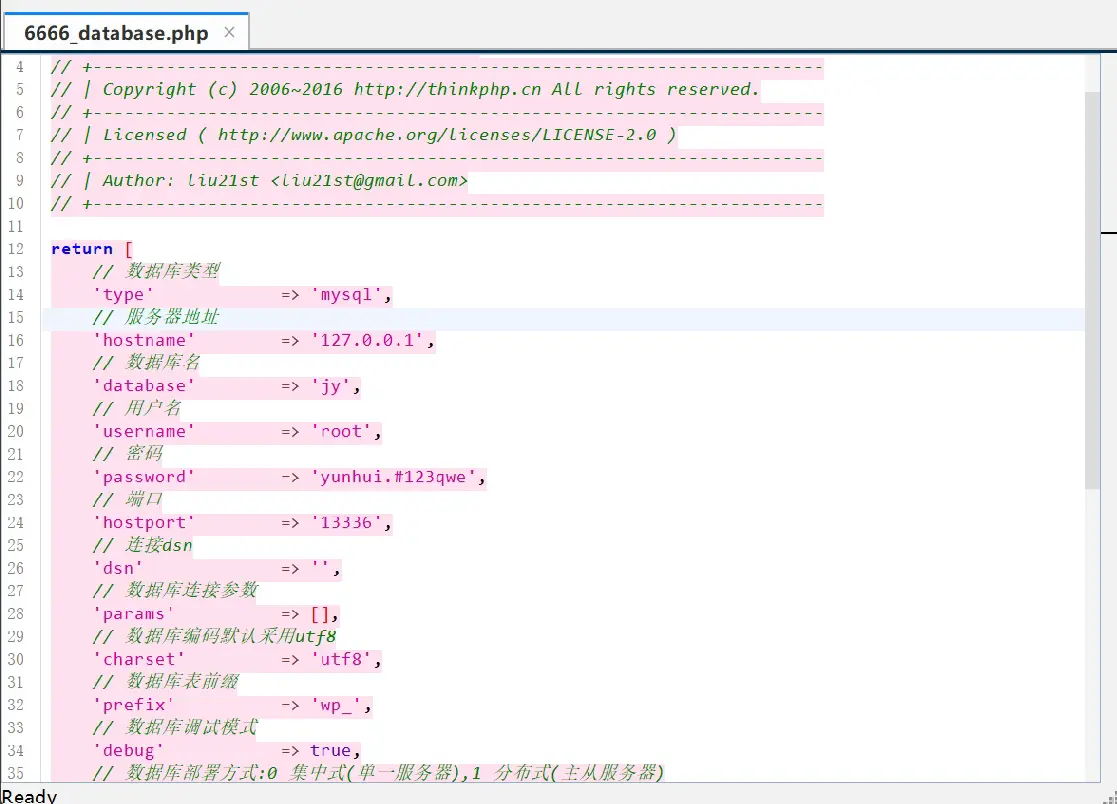Click the 'prefix' key on line 32
The width and height of the screenshot is (1117, 804).
click(x=133, y=705)
